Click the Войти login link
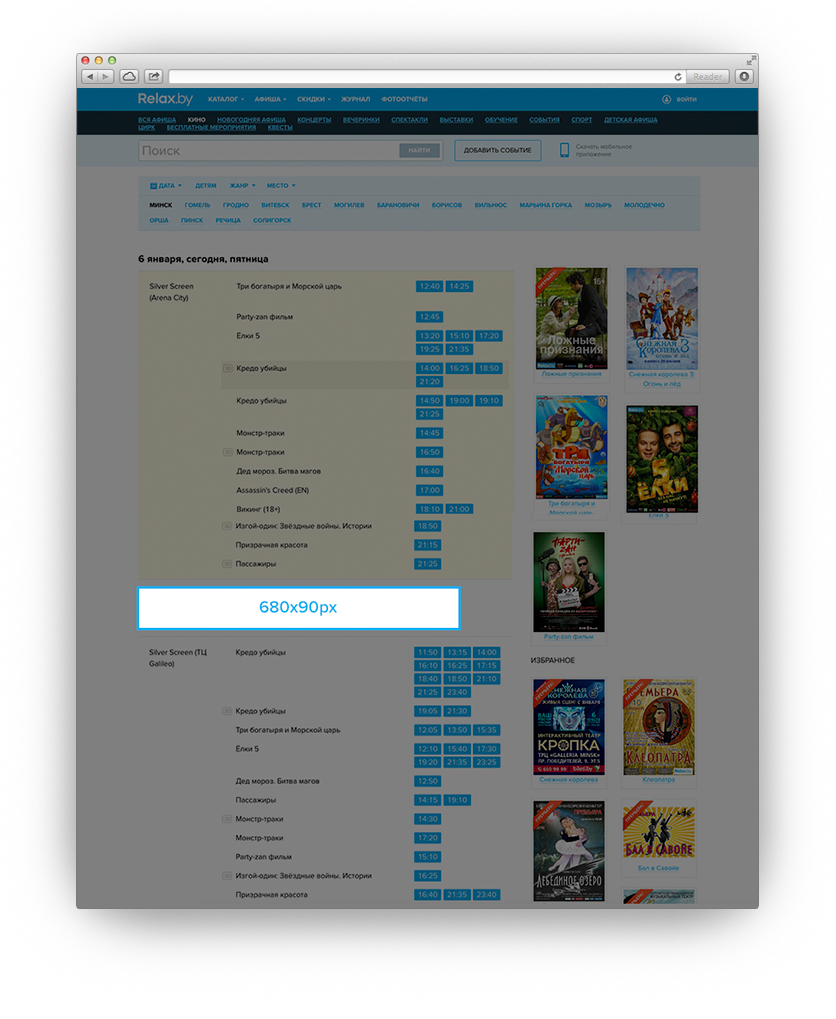836x1019 pixels. [x=686, y=99]
